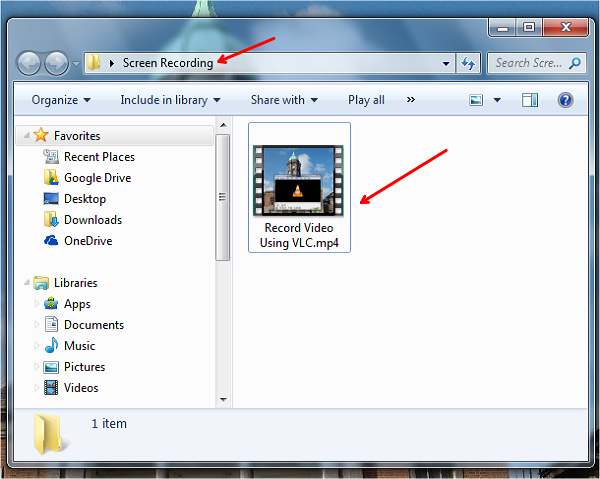Click navigation pane scroll down arrow

pos(223,400)
